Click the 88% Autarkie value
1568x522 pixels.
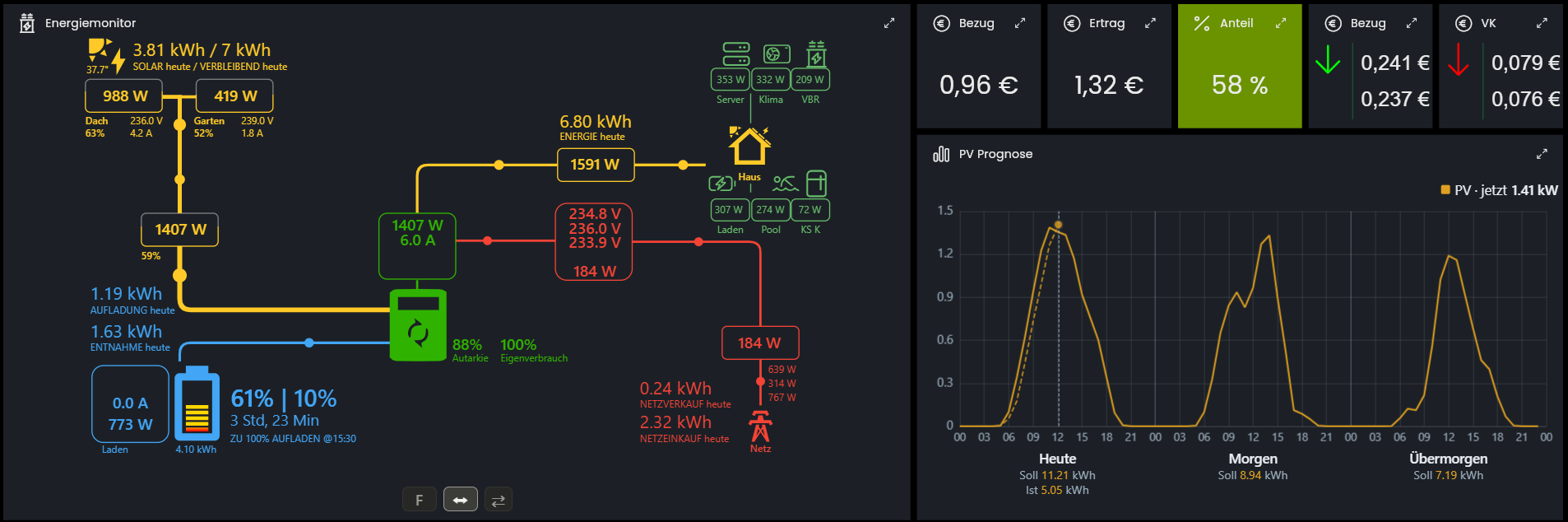(x=467, y=345)
